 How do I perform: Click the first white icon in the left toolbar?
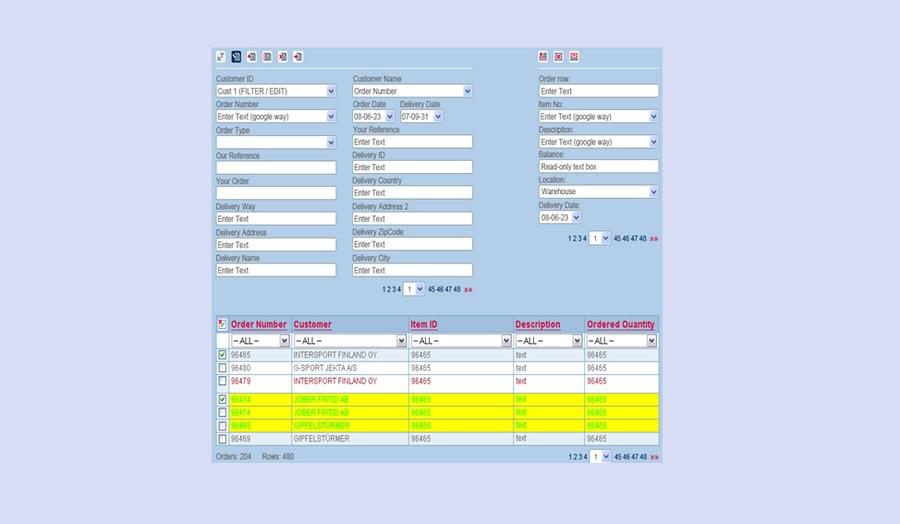(220, 56)
